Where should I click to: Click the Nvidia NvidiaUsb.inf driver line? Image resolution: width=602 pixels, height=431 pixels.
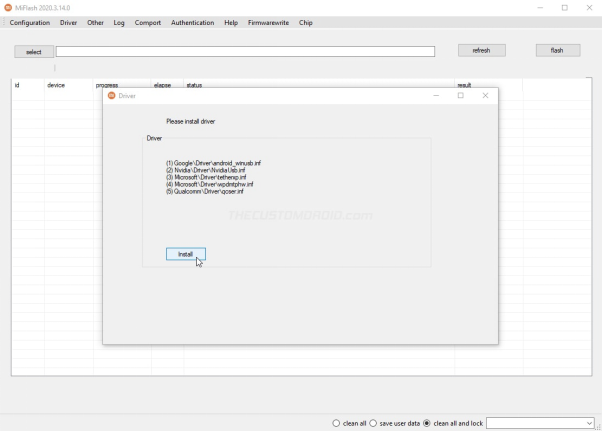point(206,170)
